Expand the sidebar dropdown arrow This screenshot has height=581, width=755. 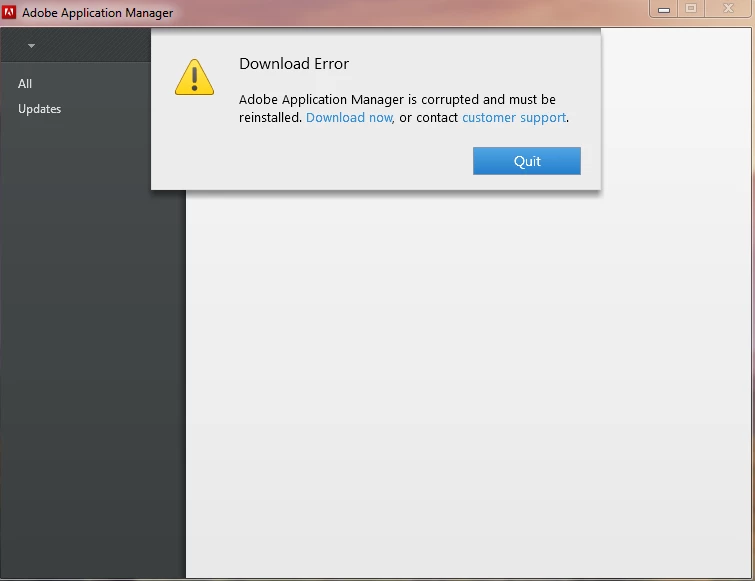(31, 46)
